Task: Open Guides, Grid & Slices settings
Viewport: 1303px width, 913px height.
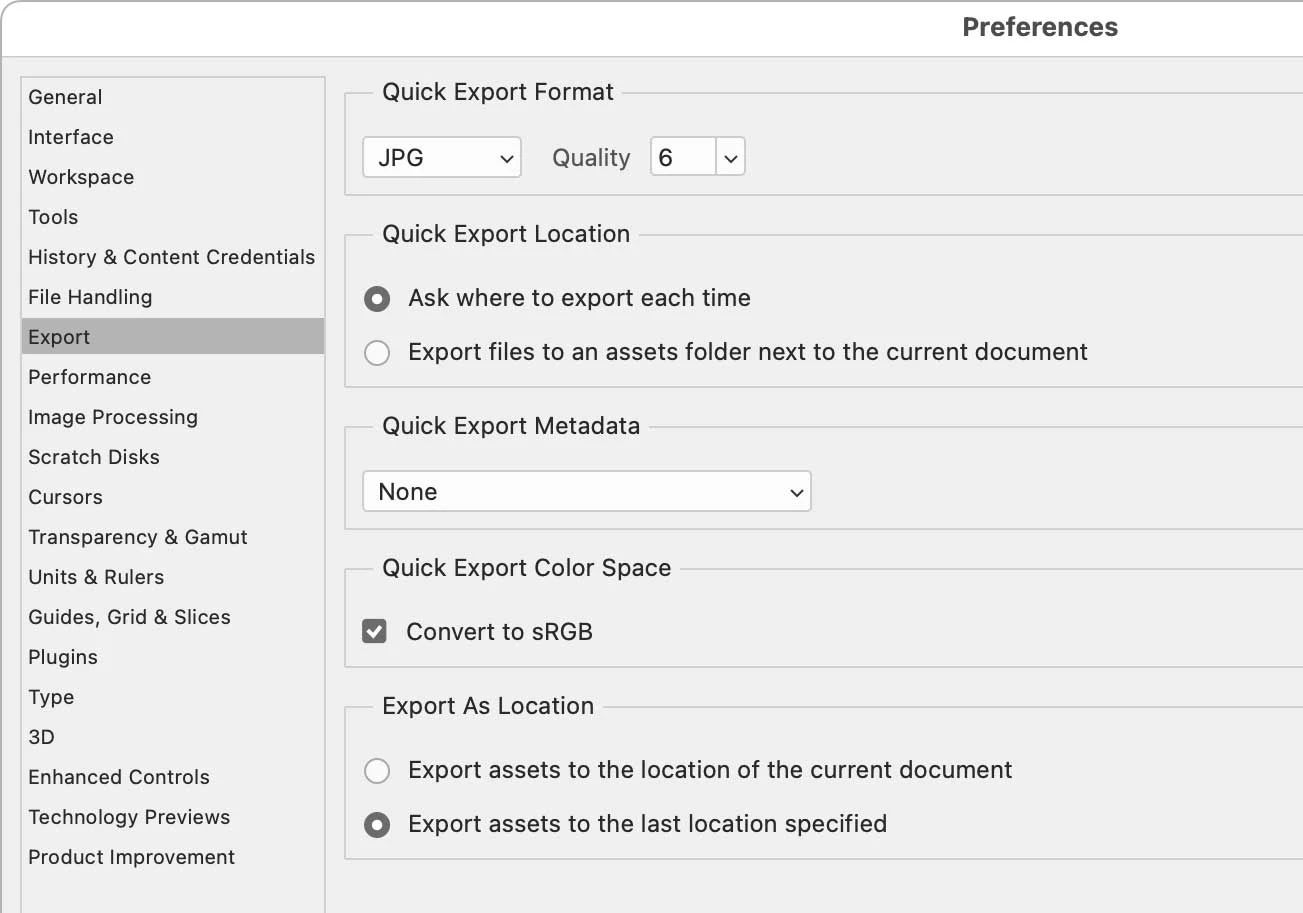Action: click(129, 617)
